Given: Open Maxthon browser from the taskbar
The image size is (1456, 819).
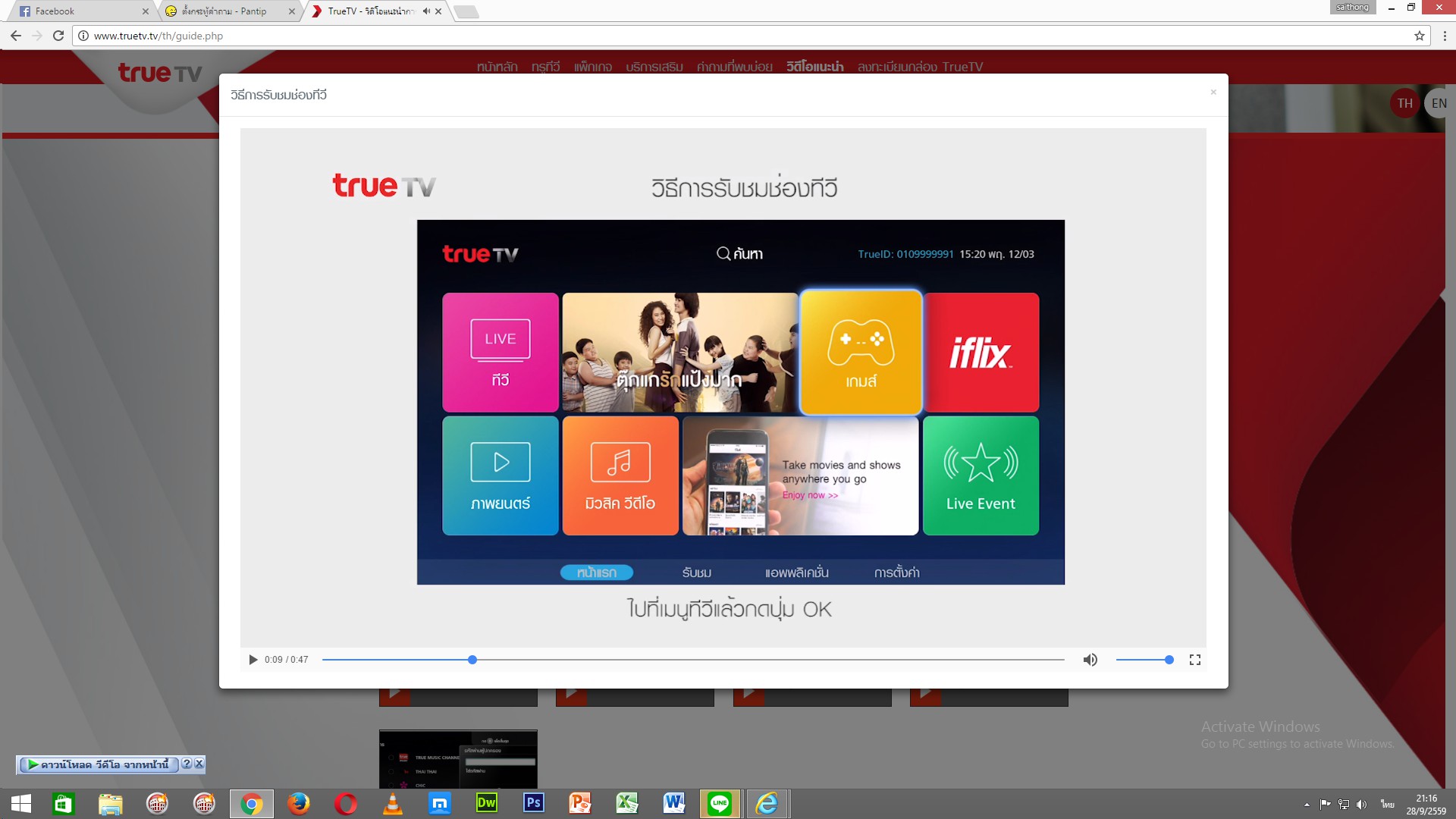Looking at the screenshot, I should (x=439, y=804).
